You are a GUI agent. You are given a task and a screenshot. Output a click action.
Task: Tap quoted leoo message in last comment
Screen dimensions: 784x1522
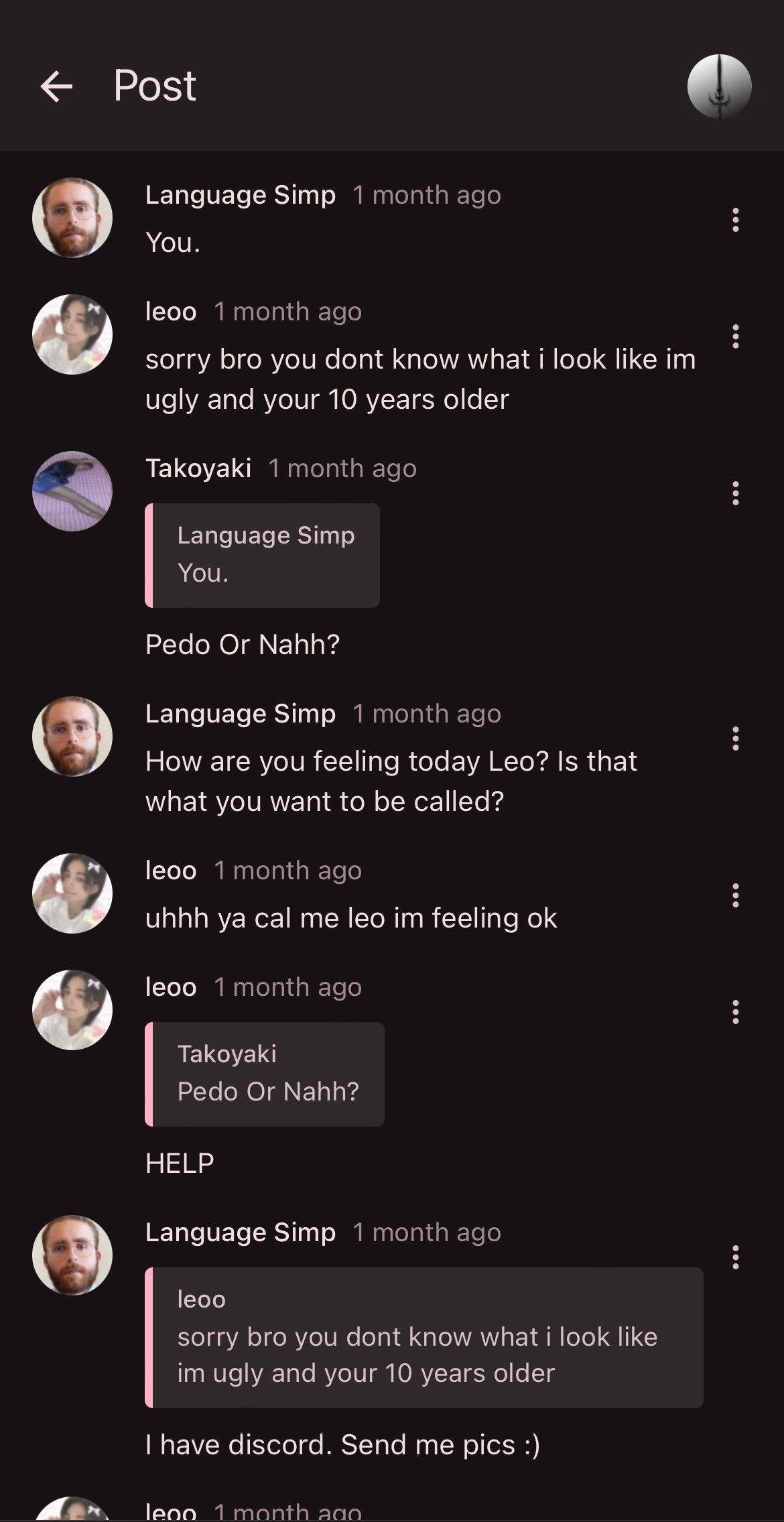423,1337
